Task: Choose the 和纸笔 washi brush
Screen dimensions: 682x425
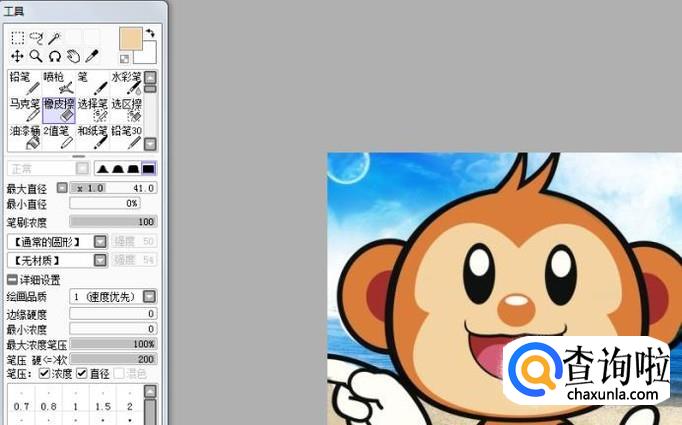Action: pos(93,137)
